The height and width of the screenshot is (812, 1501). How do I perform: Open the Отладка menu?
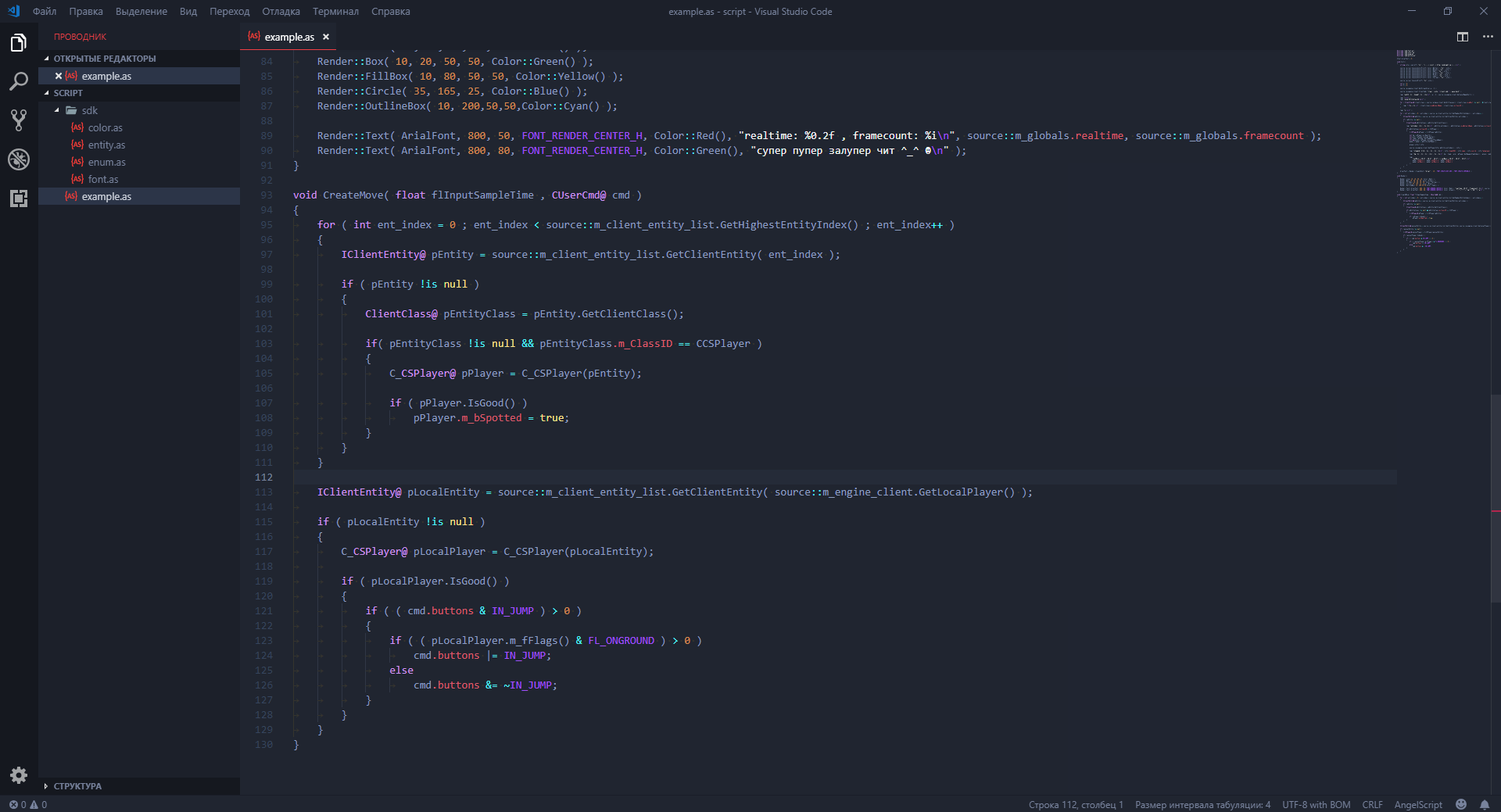(281, 11)
